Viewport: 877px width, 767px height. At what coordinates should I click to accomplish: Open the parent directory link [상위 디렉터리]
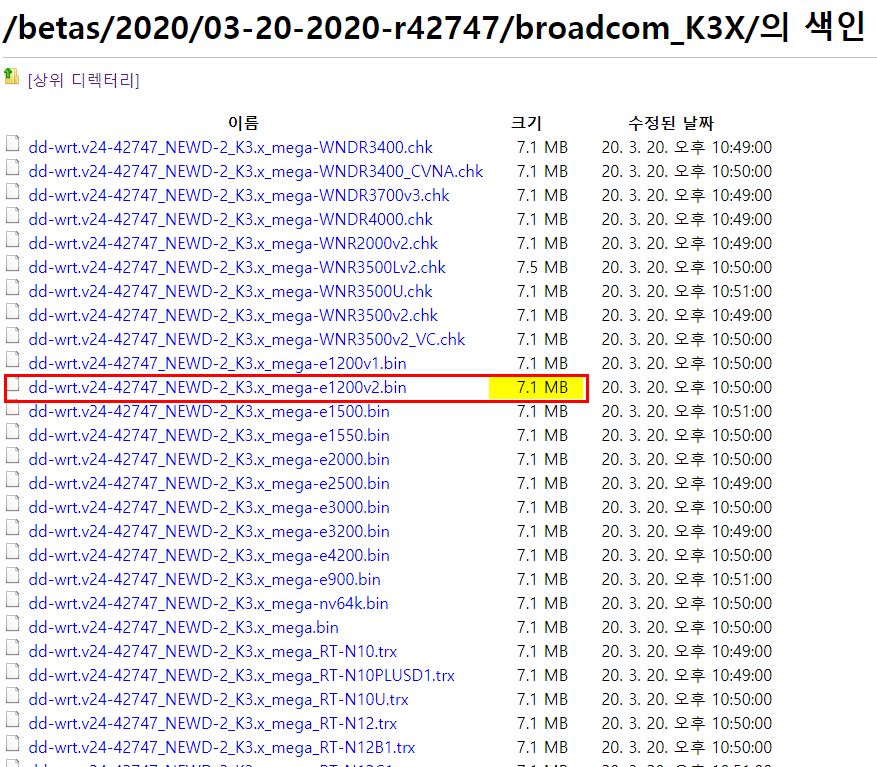83,80
